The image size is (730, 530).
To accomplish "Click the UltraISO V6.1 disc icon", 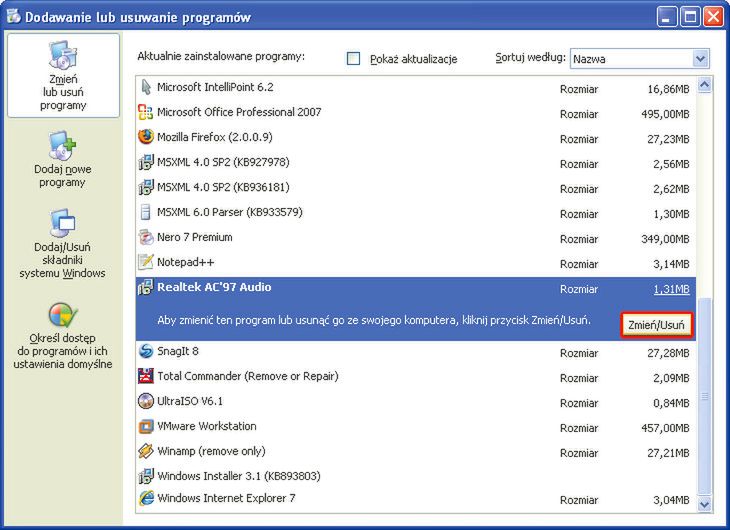I will [146, 401].
